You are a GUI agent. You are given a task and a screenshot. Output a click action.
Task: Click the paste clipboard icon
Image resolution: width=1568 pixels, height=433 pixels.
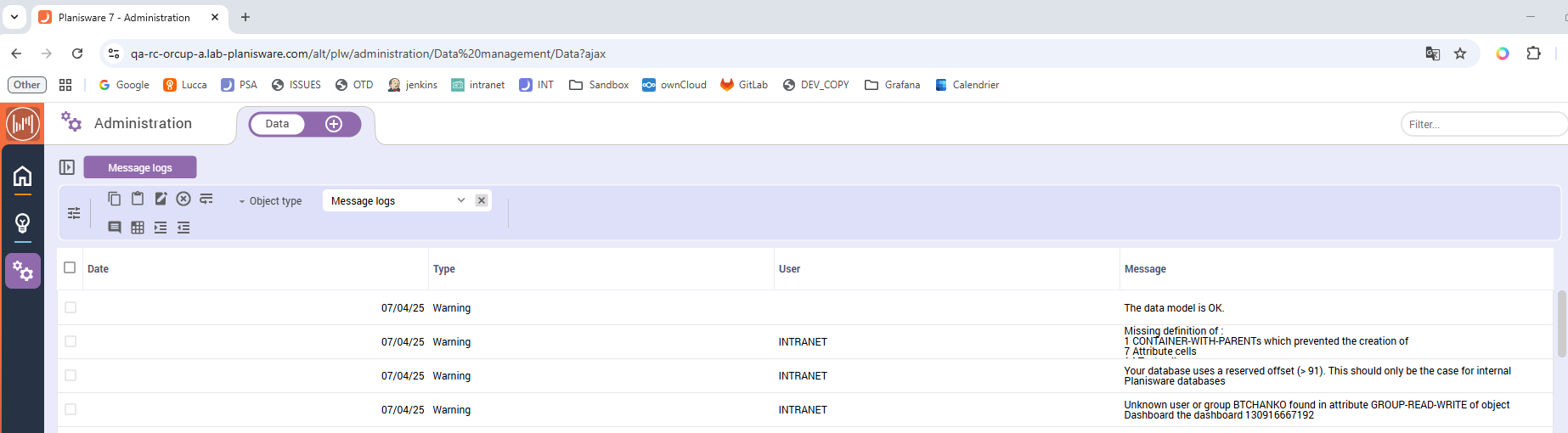tap(138, 199)
